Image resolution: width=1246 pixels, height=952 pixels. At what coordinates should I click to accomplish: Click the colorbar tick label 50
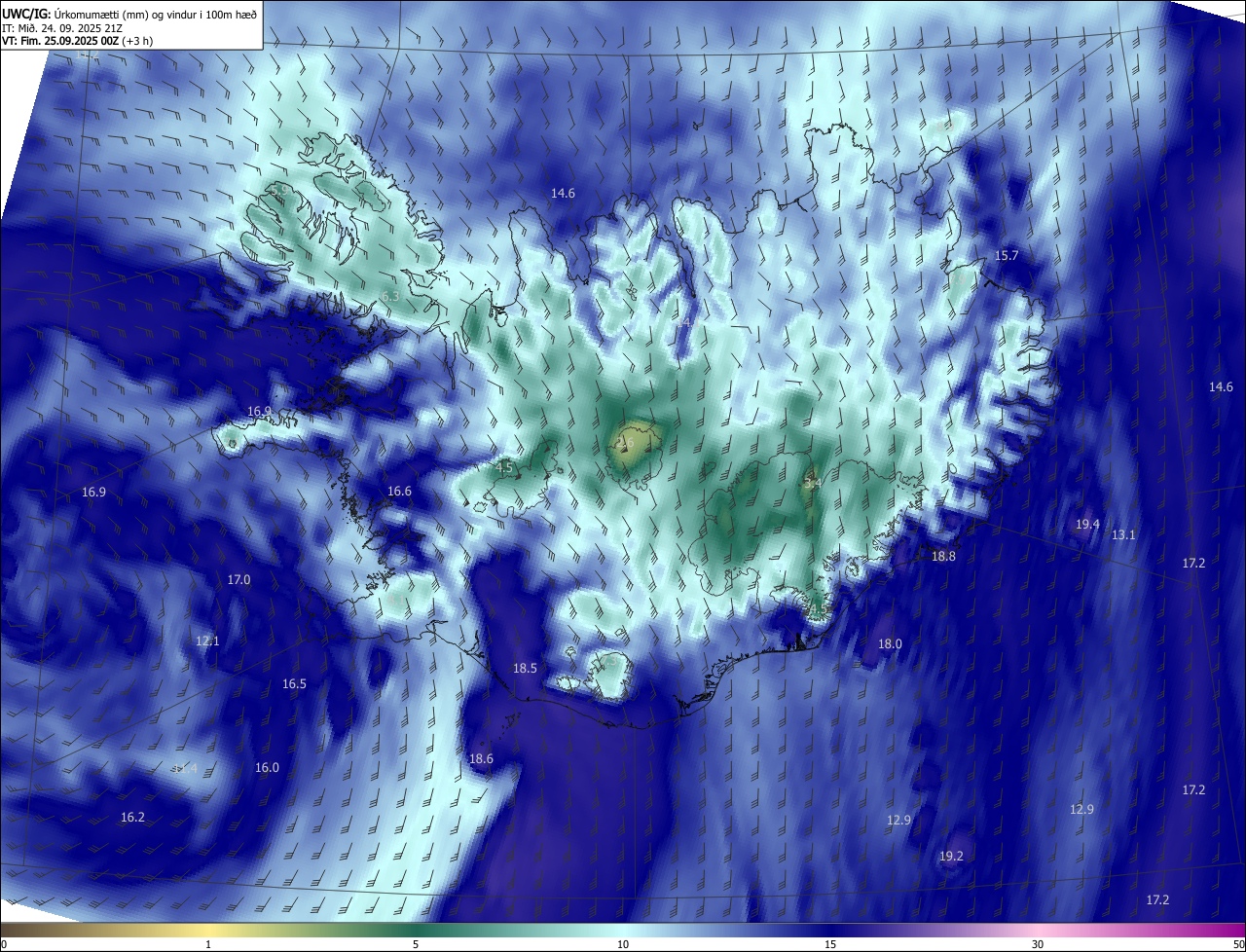coord(1238,944)
